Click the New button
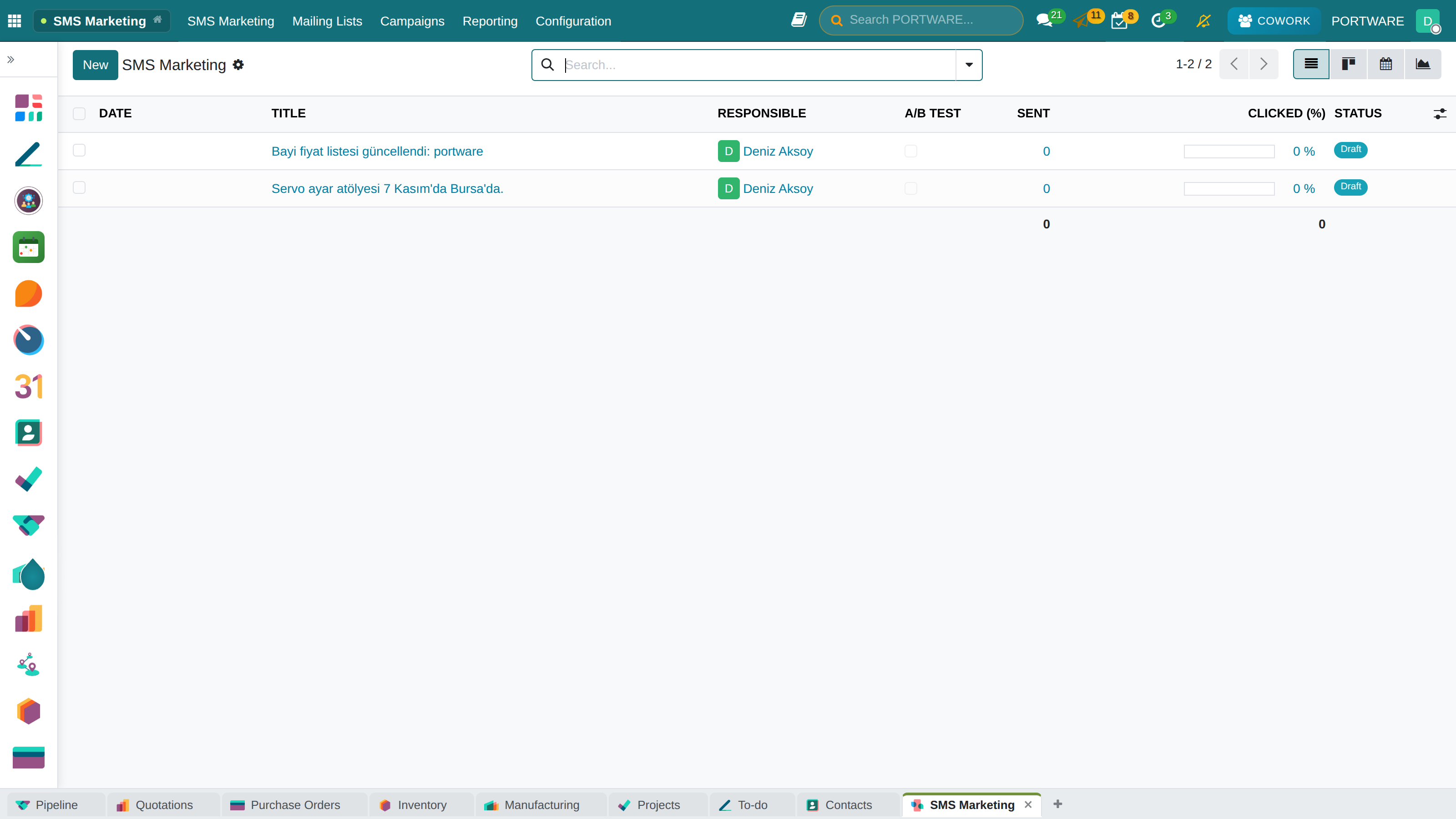The width and height of the screenshot is (1456, 819). pyautogui.click(x=95, y=65)
